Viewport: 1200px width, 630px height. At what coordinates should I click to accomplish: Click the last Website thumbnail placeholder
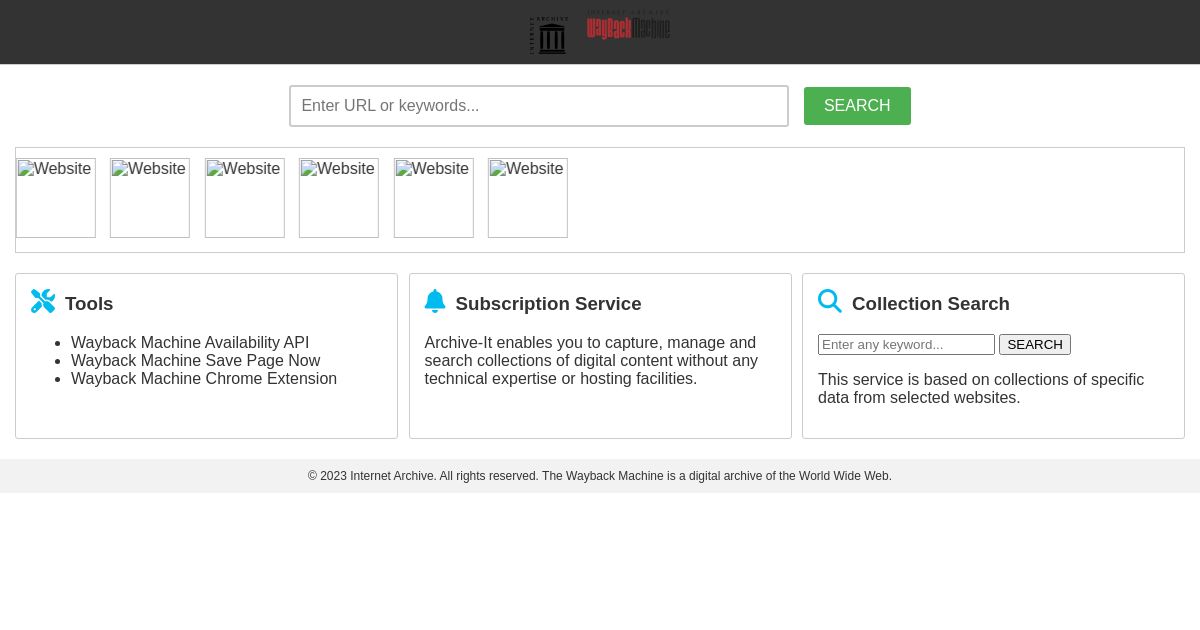click(x=527, y=198)
